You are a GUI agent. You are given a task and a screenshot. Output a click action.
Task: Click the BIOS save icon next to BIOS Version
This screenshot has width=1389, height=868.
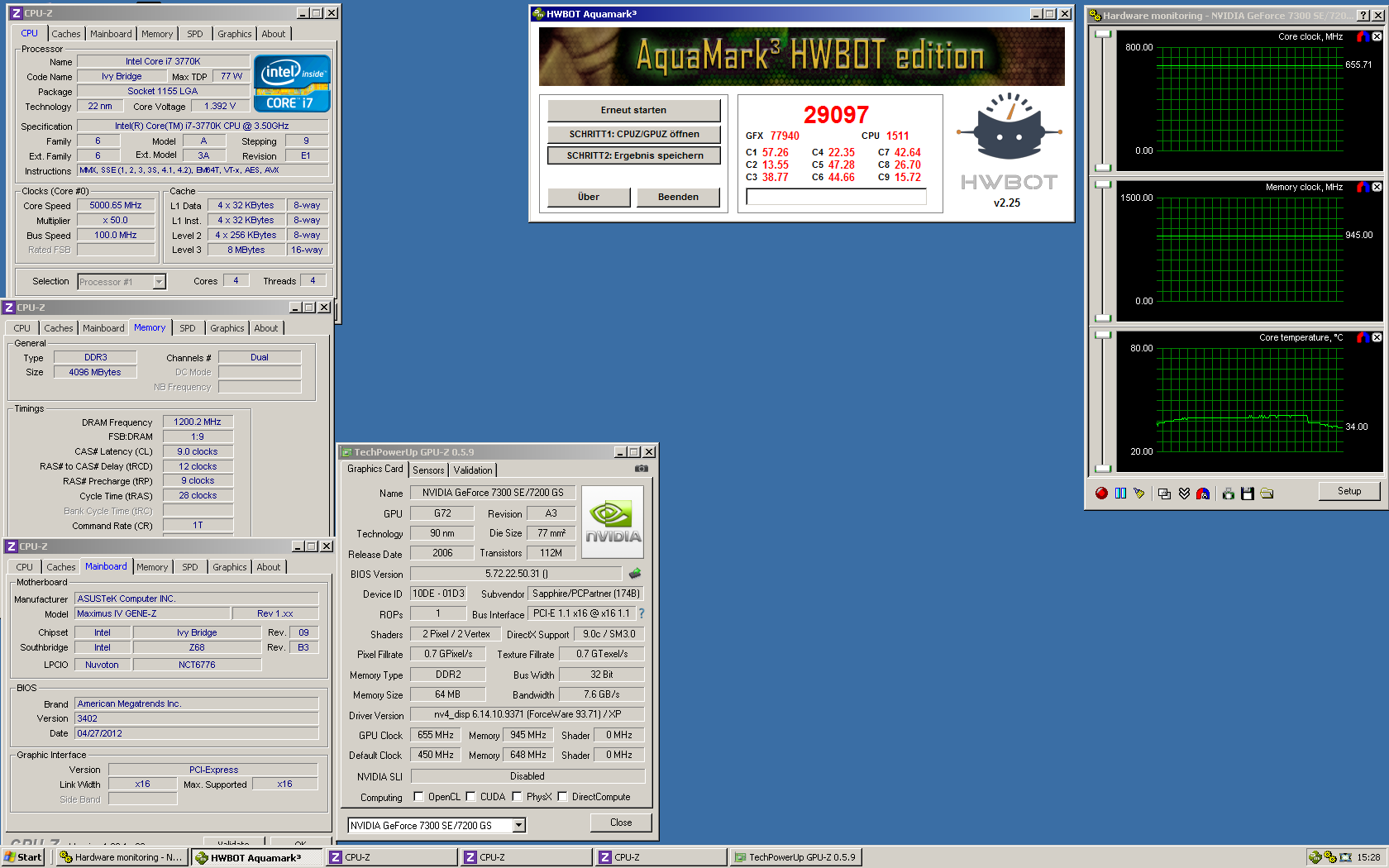[635, 573]
